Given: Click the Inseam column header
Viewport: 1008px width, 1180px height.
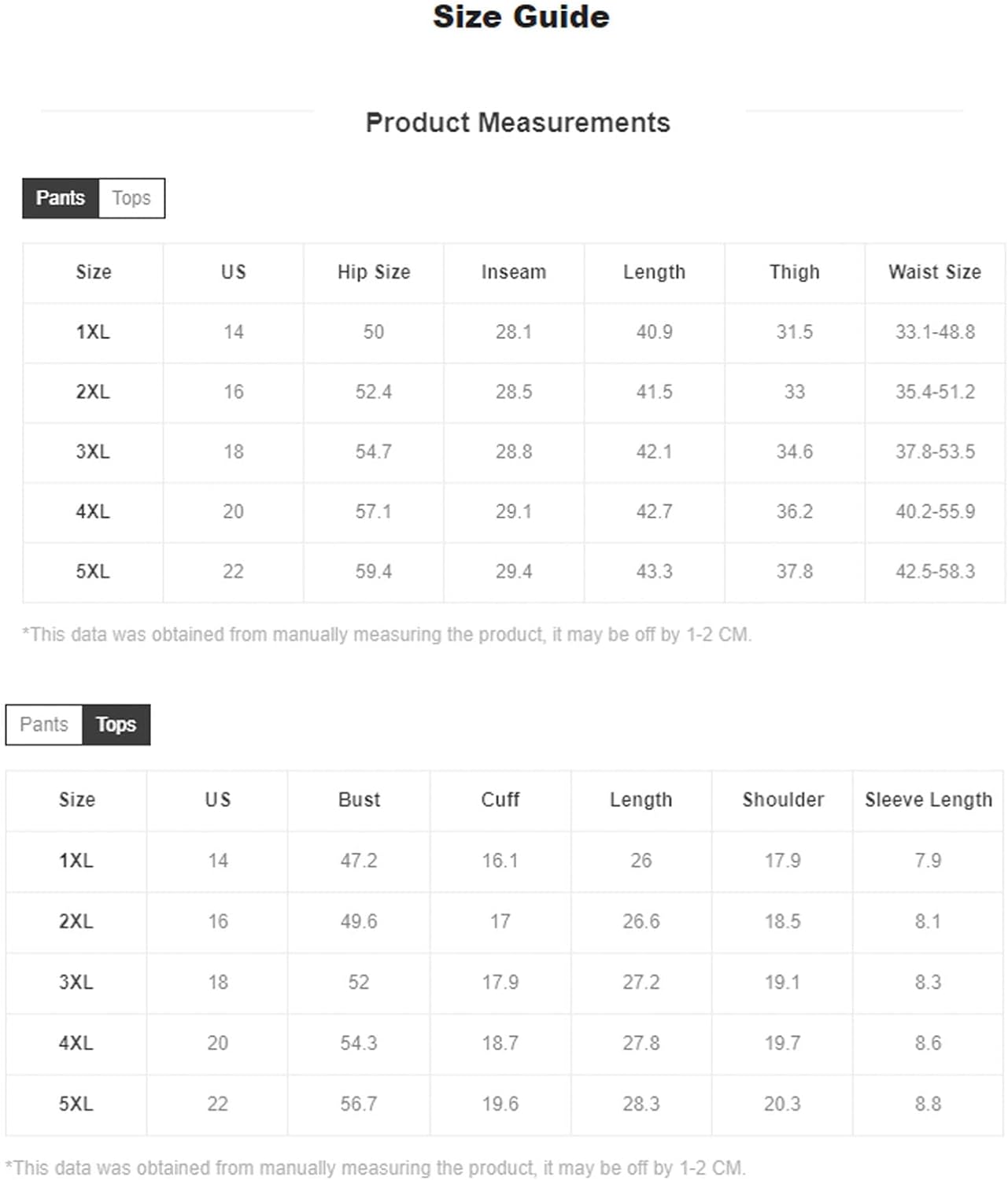Looking at the screenshot, I should pos(514,272).
